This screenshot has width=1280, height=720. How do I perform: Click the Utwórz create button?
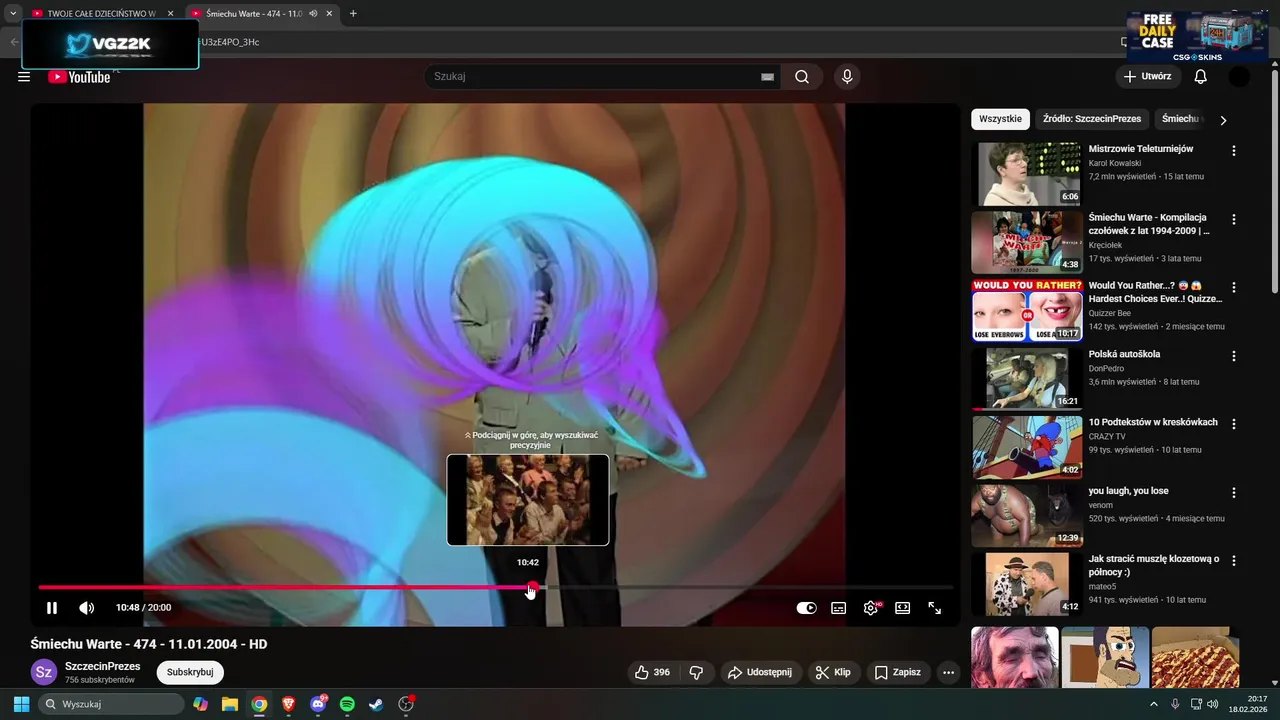click(x=1147, y=77)
